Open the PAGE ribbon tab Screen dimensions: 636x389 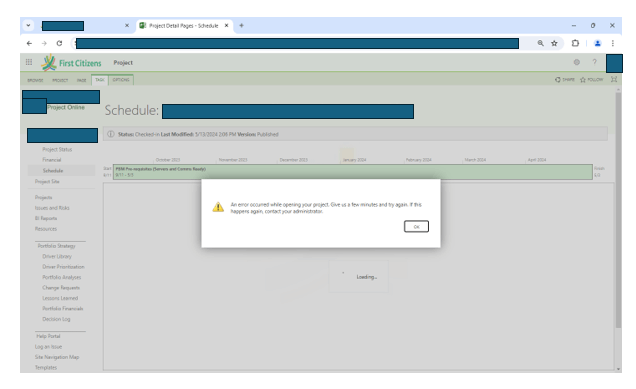tap(82, 80)
